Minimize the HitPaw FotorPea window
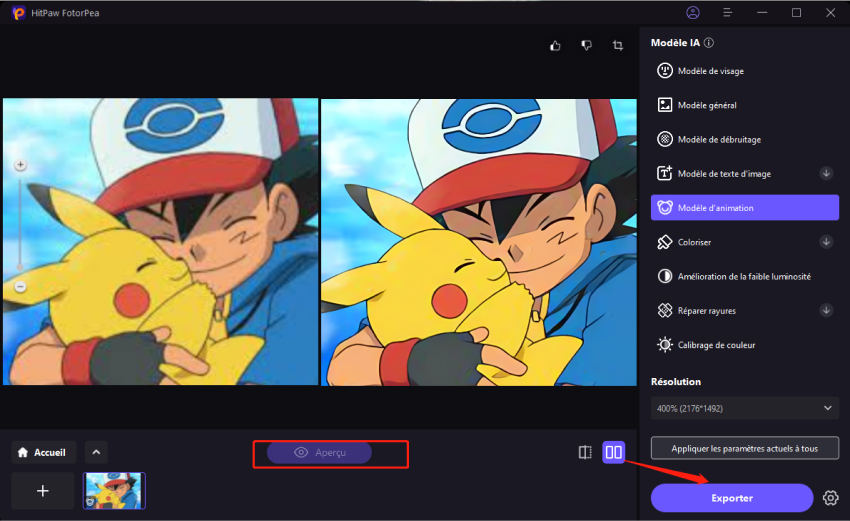 click(x=762, y=12)
